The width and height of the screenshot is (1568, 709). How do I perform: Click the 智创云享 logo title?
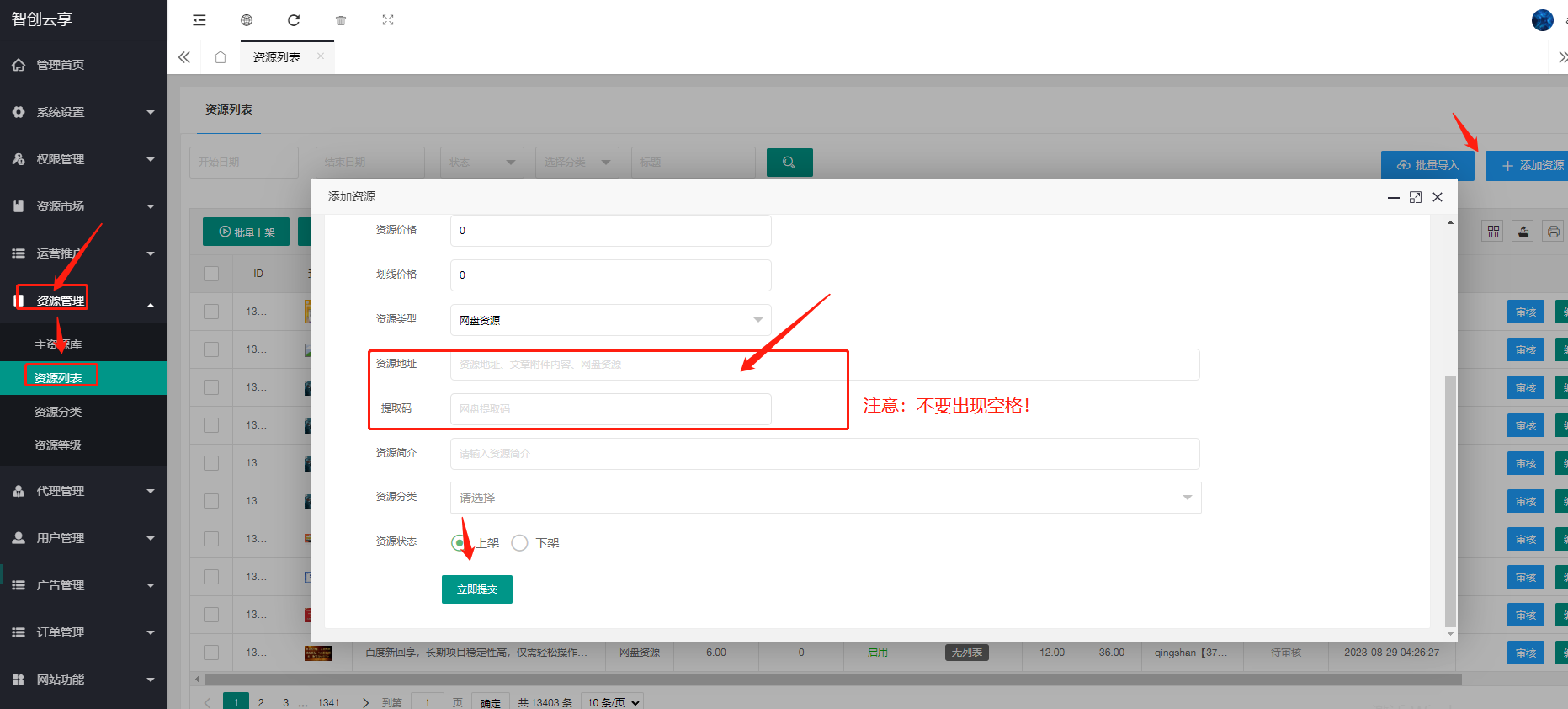point(42,19)
